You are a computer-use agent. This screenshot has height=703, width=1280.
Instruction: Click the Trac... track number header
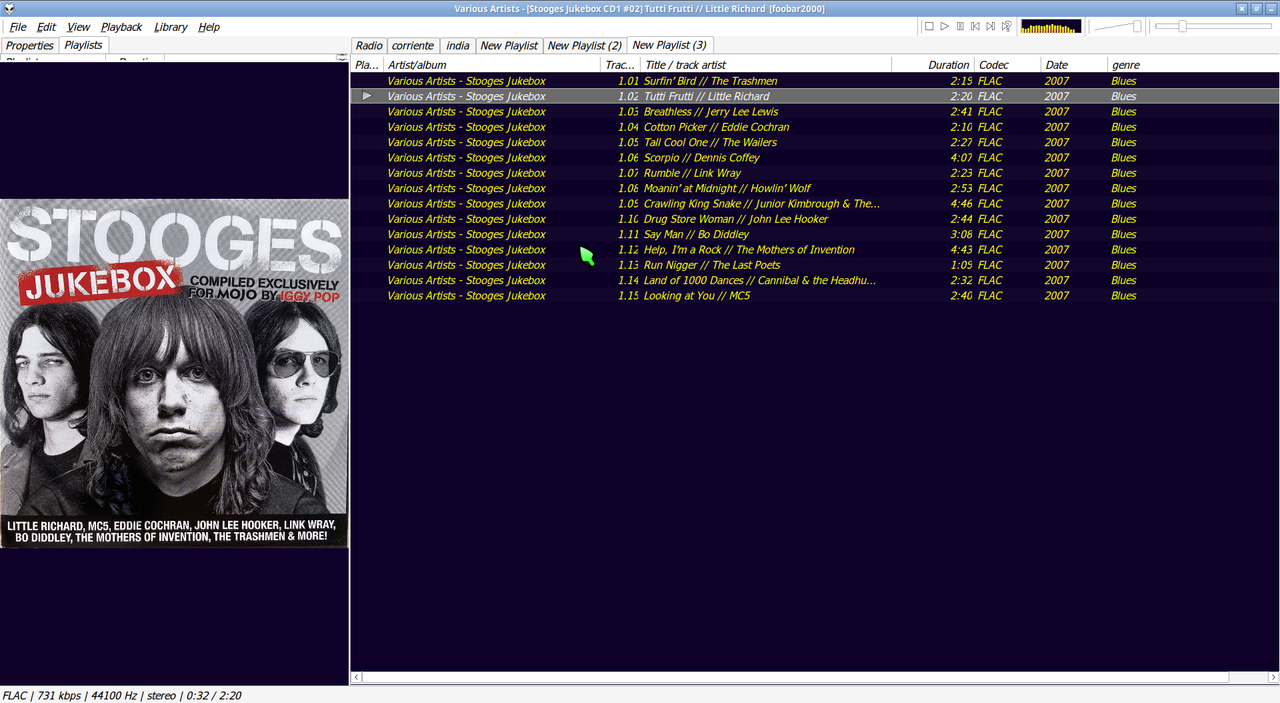pyautogui.click(x=620, y=65)
